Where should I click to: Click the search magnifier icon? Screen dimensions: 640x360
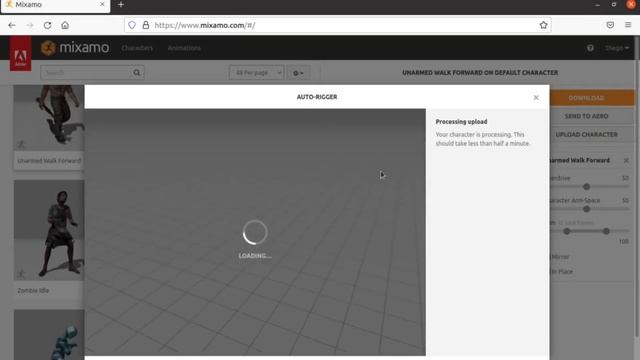click(x=137, y=73)
